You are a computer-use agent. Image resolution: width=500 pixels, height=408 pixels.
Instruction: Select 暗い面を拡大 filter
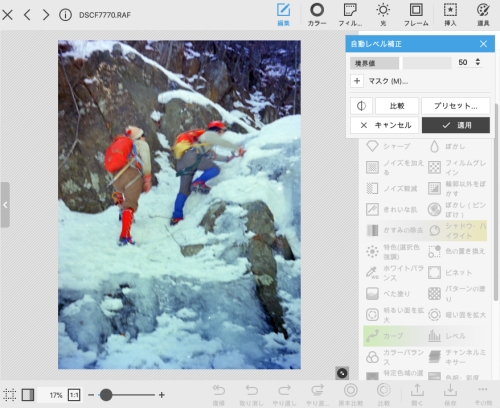(x=457, y=315)
